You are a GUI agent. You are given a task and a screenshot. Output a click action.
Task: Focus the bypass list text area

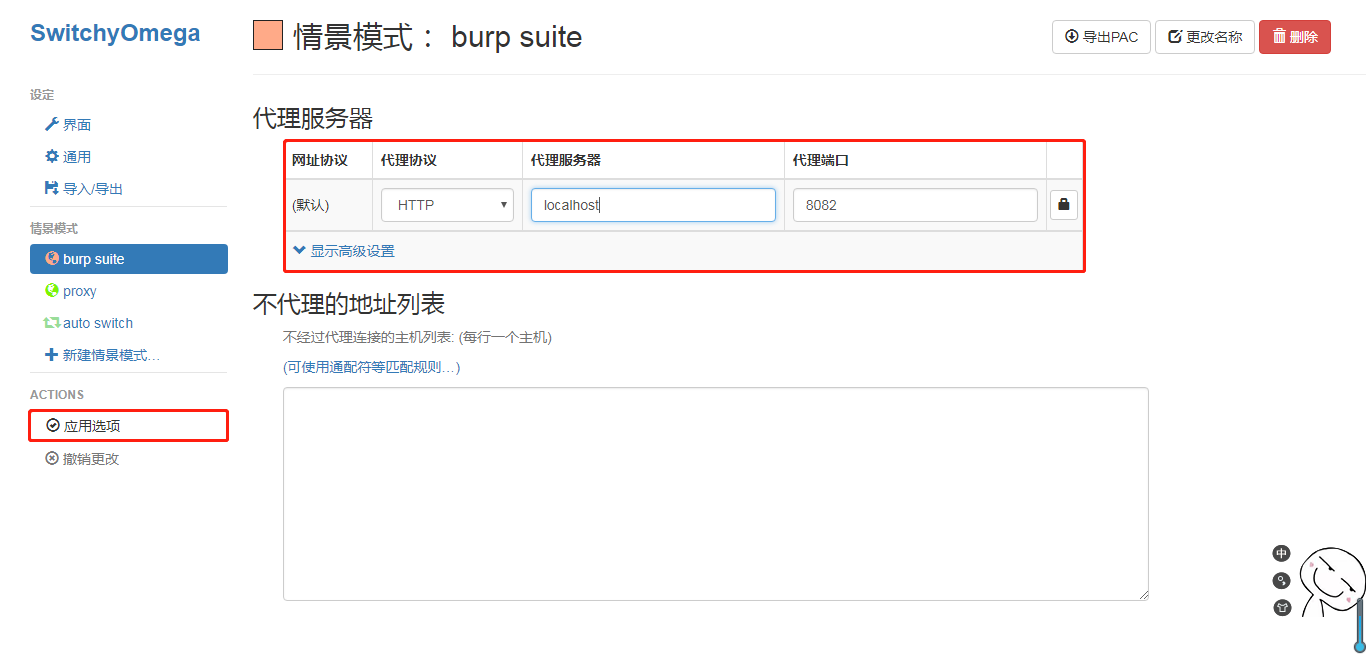pos(715,494)
